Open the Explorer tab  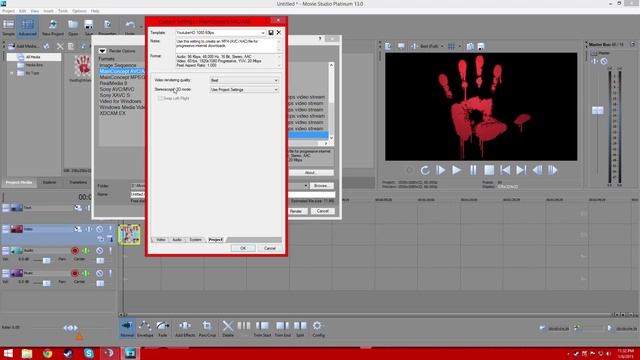[x=49, y=182]
